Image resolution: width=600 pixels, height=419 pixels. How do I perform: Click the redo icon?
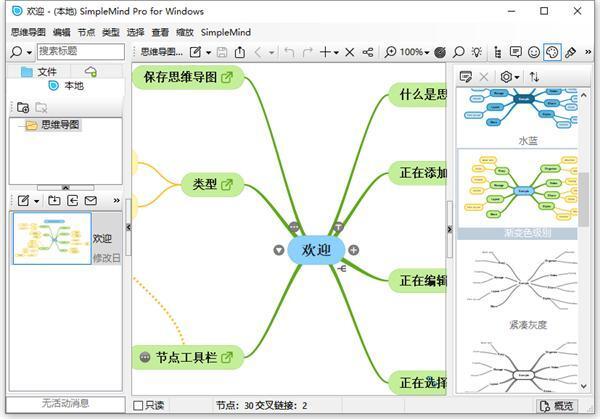point(308,52)
